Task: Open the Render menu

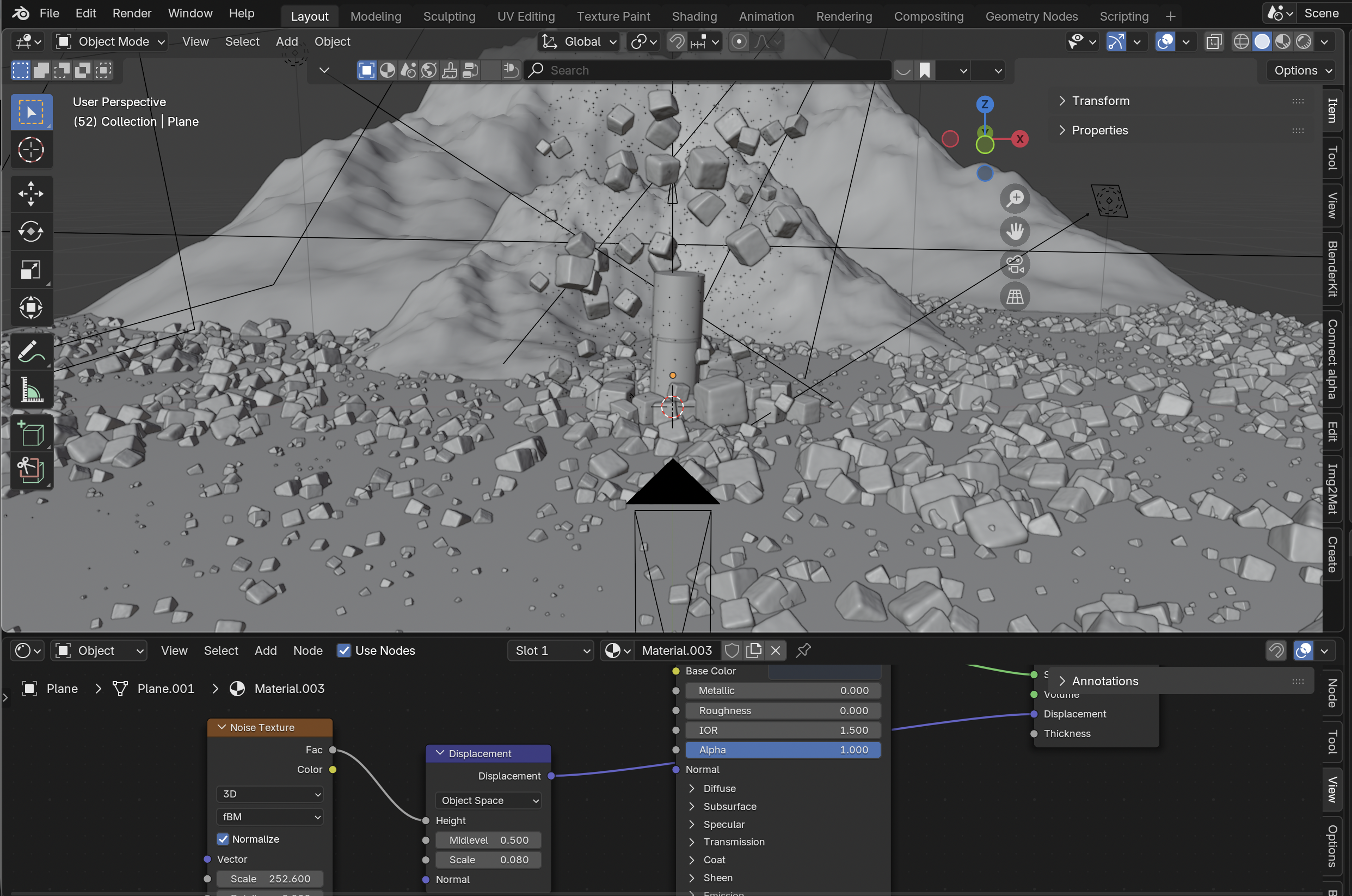Action: pos(132,13)
